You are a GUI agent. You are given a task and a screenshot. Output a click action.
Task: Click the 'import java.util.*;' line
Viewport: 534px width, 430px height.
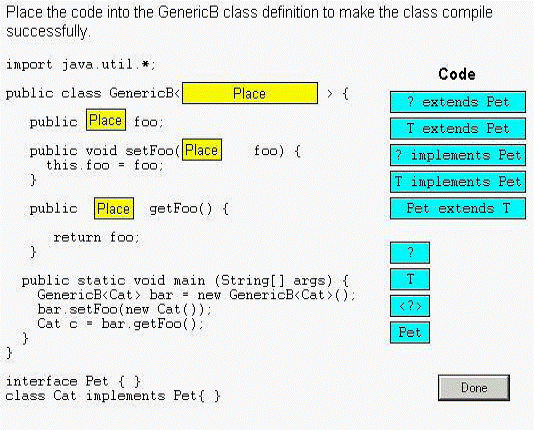click(81, 64)
